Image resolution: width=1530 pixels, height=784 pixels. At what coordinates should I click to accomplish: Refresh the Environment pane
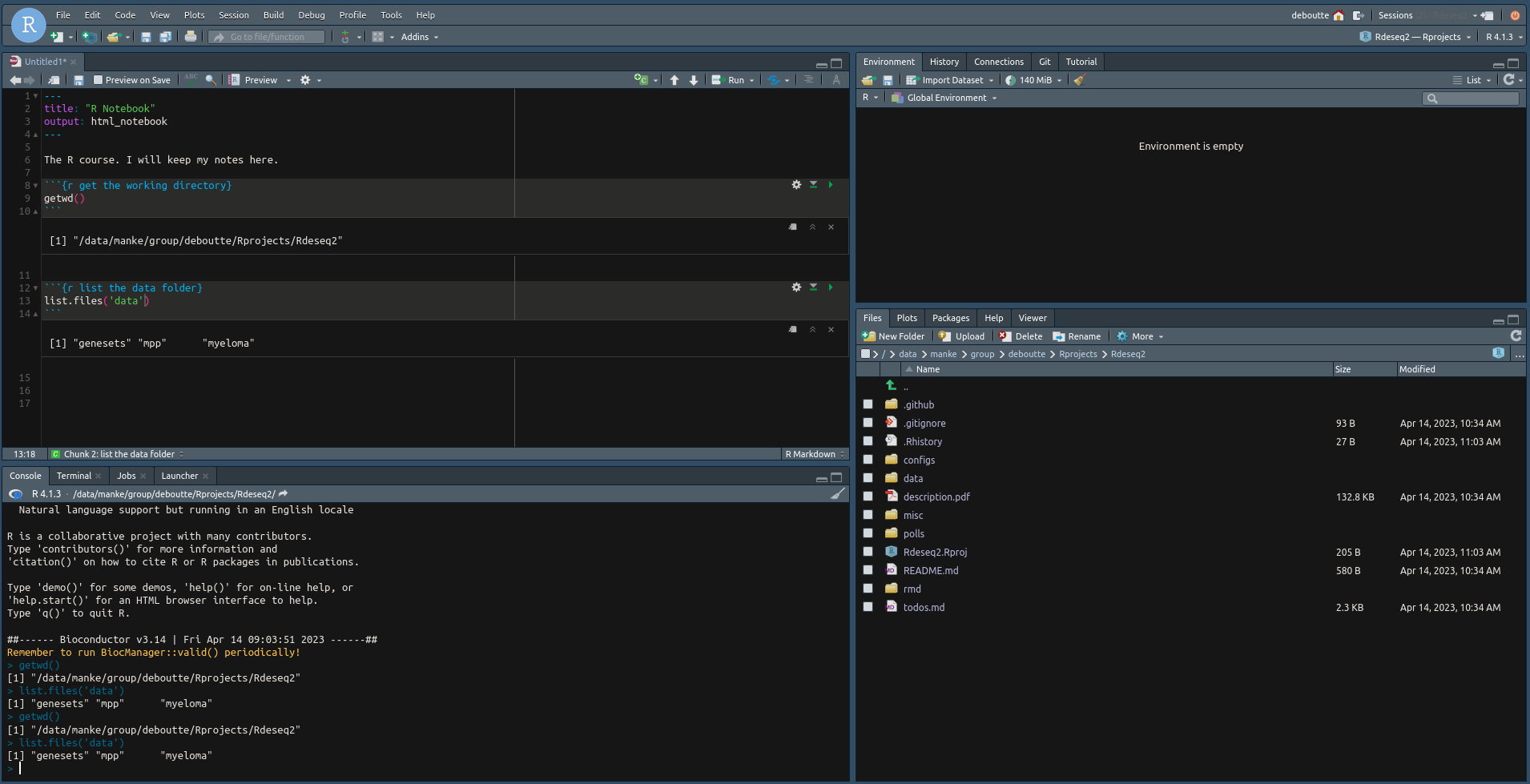point(1509,80)
